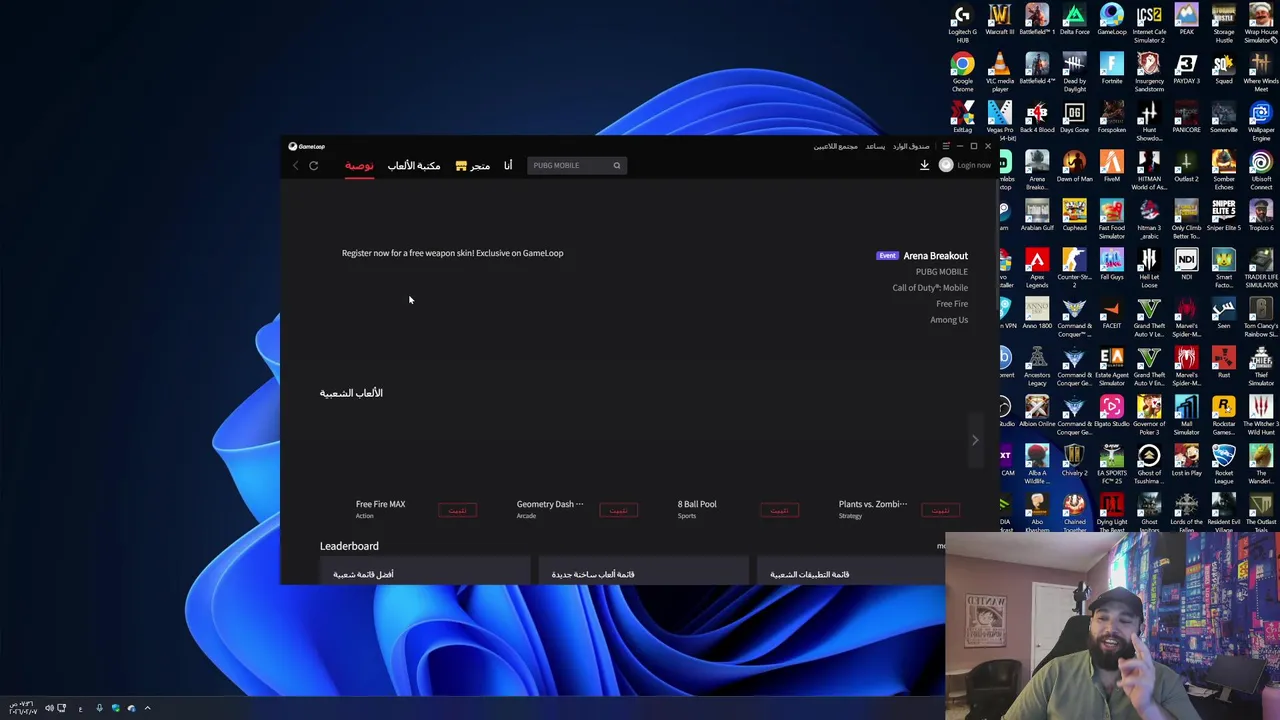
Task: Click the GameLoop back arrow
Action: pos(295,166)
